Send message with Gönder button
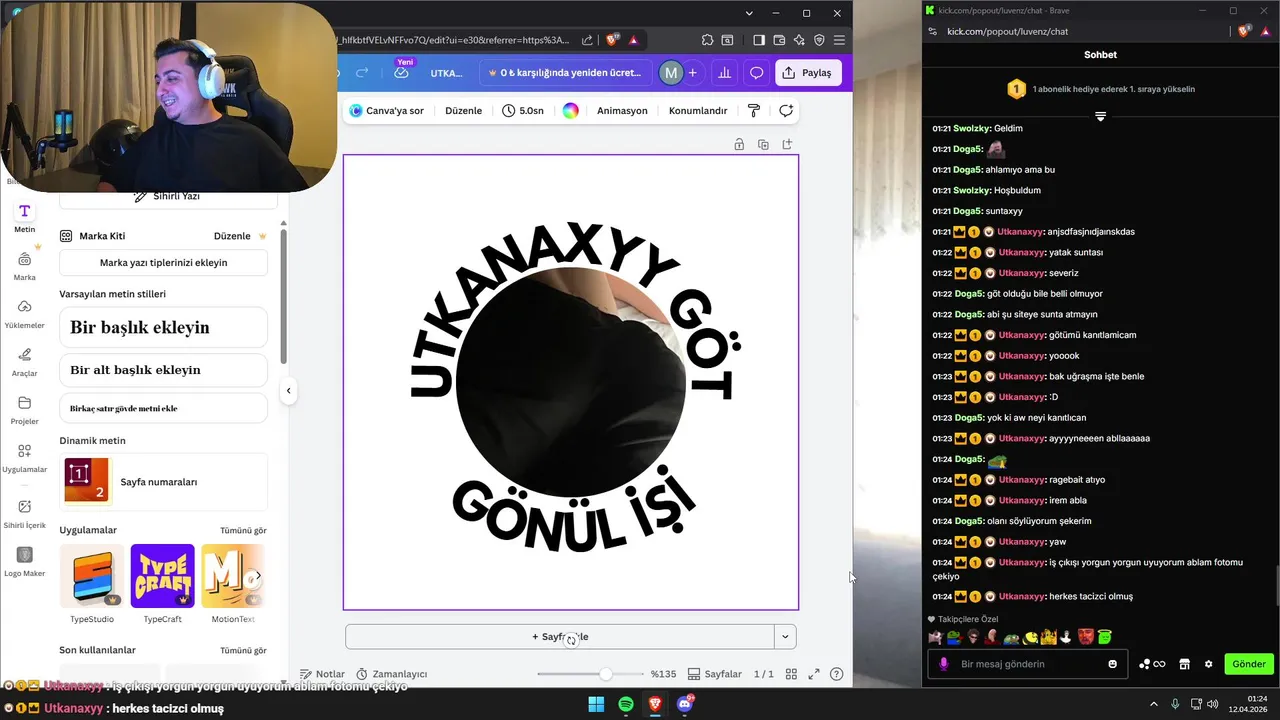Image resolution: width=1280 pixels, height=720 pixels. (x=1248, y=664)
